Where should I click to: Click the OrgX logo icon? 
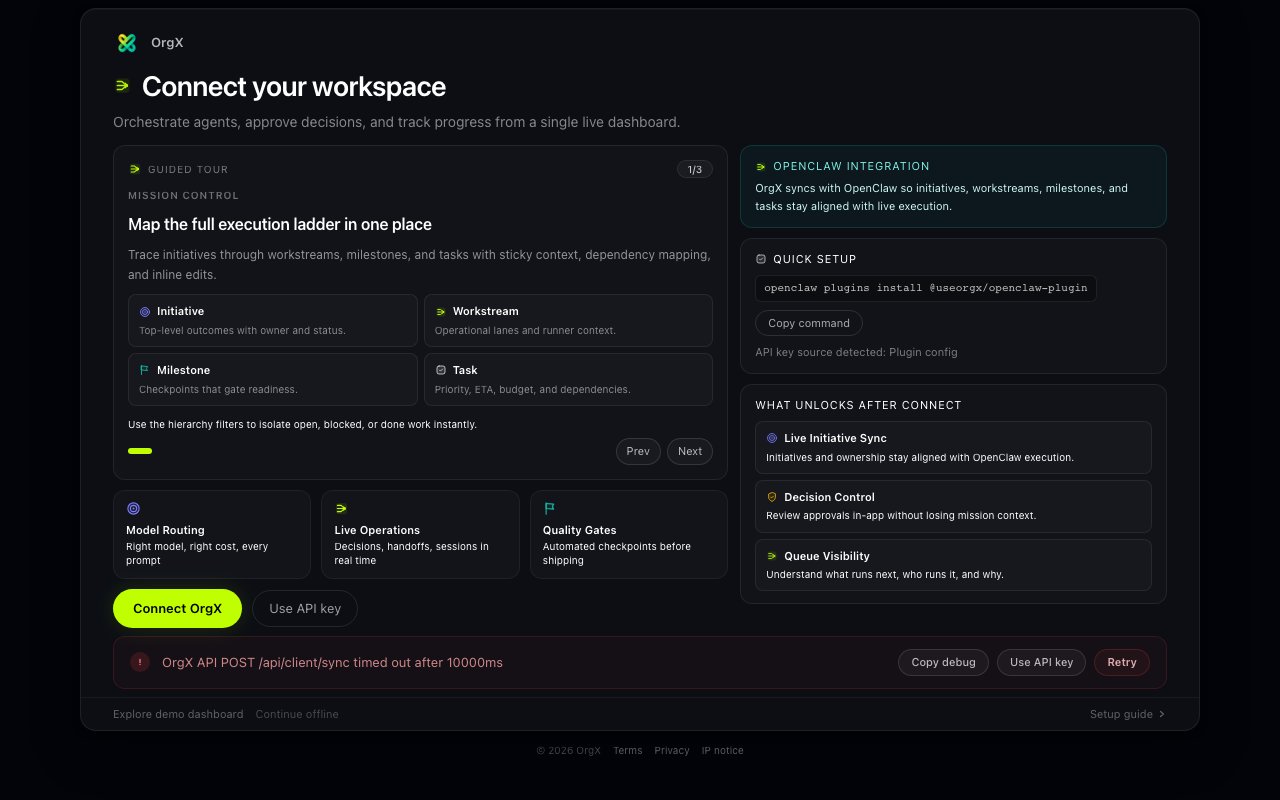click(x=126, y=42)
